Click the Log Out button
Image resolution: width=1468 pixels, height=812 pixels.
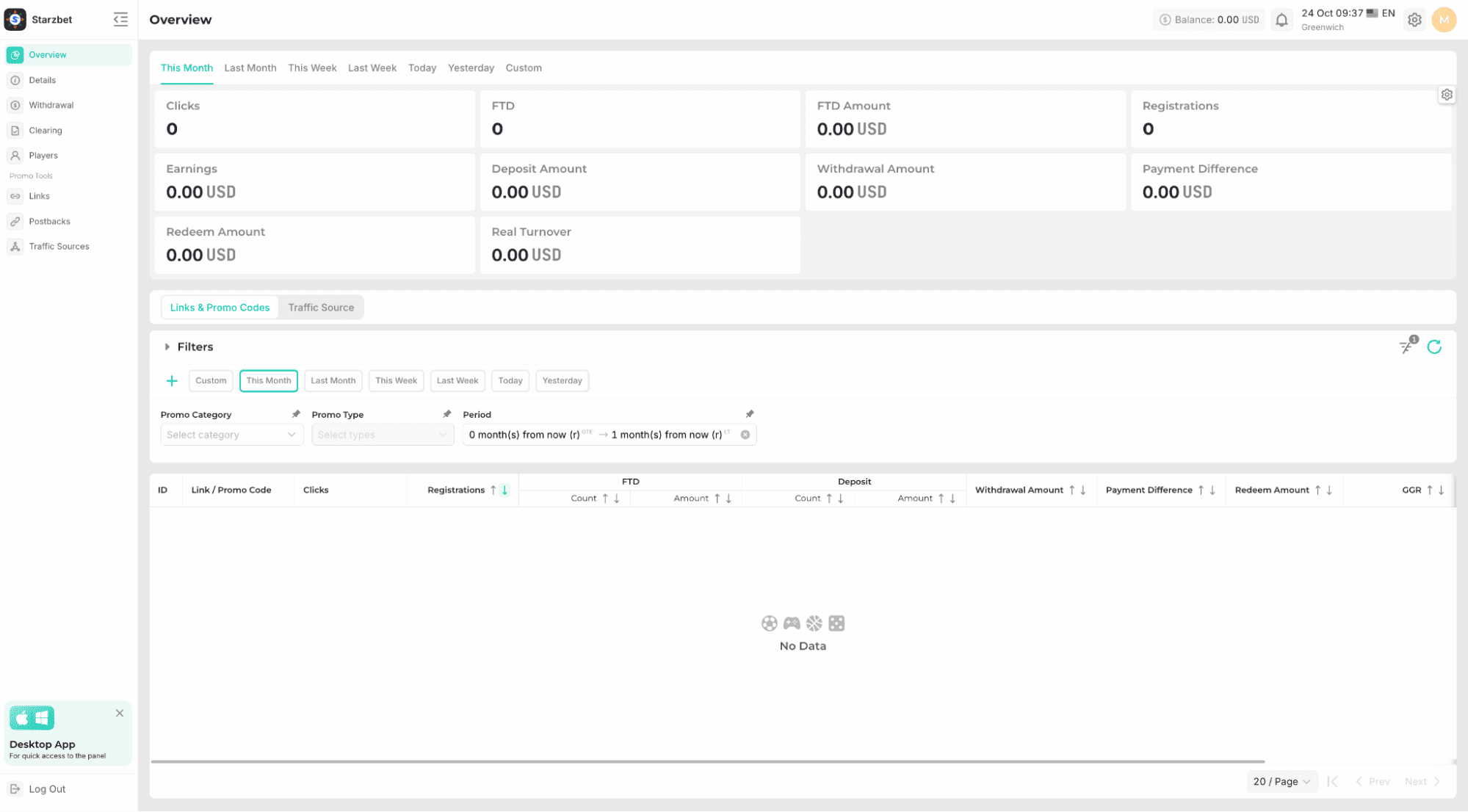48,789
